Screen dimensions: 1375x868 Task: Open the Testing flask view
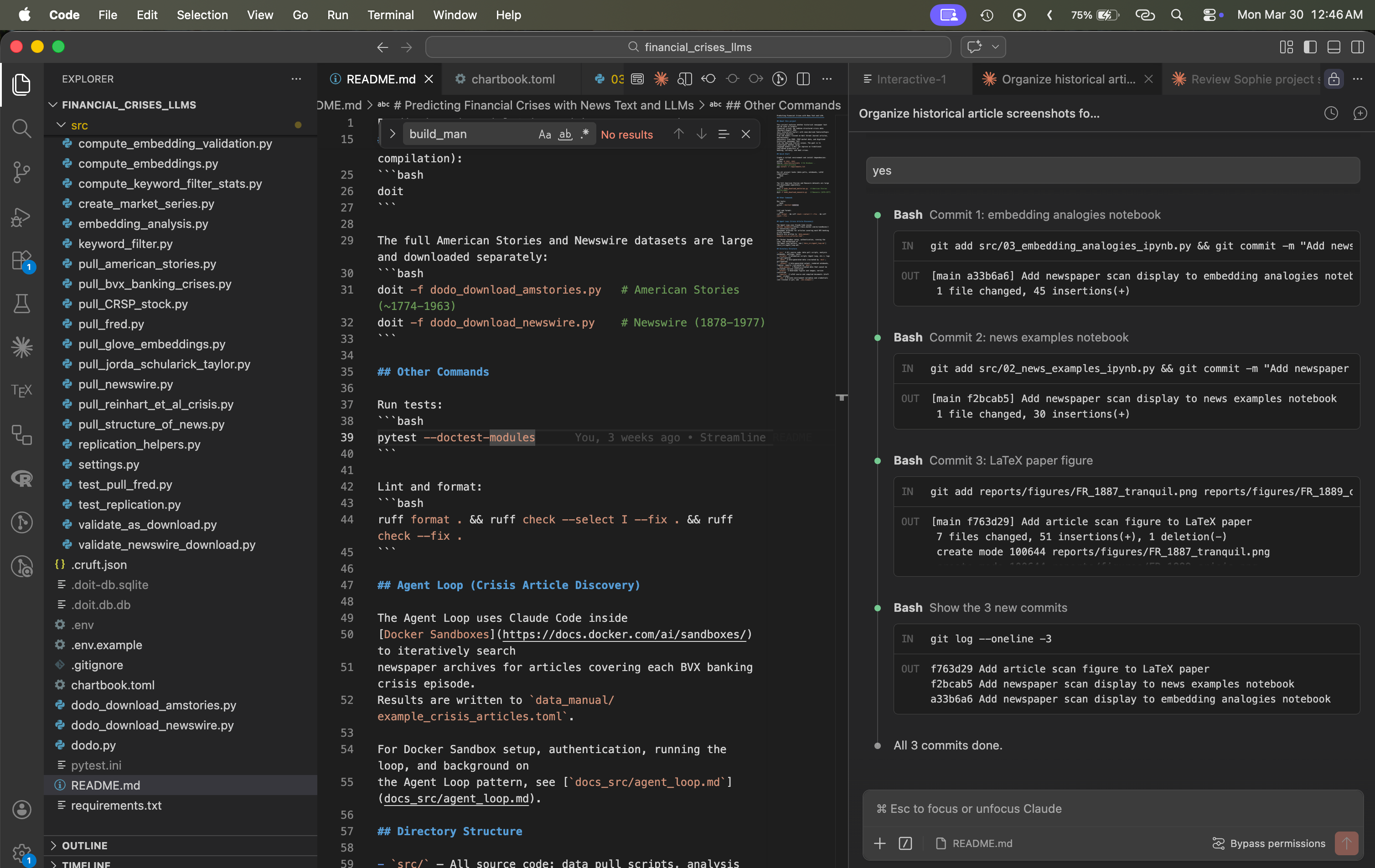pos(22,304)
